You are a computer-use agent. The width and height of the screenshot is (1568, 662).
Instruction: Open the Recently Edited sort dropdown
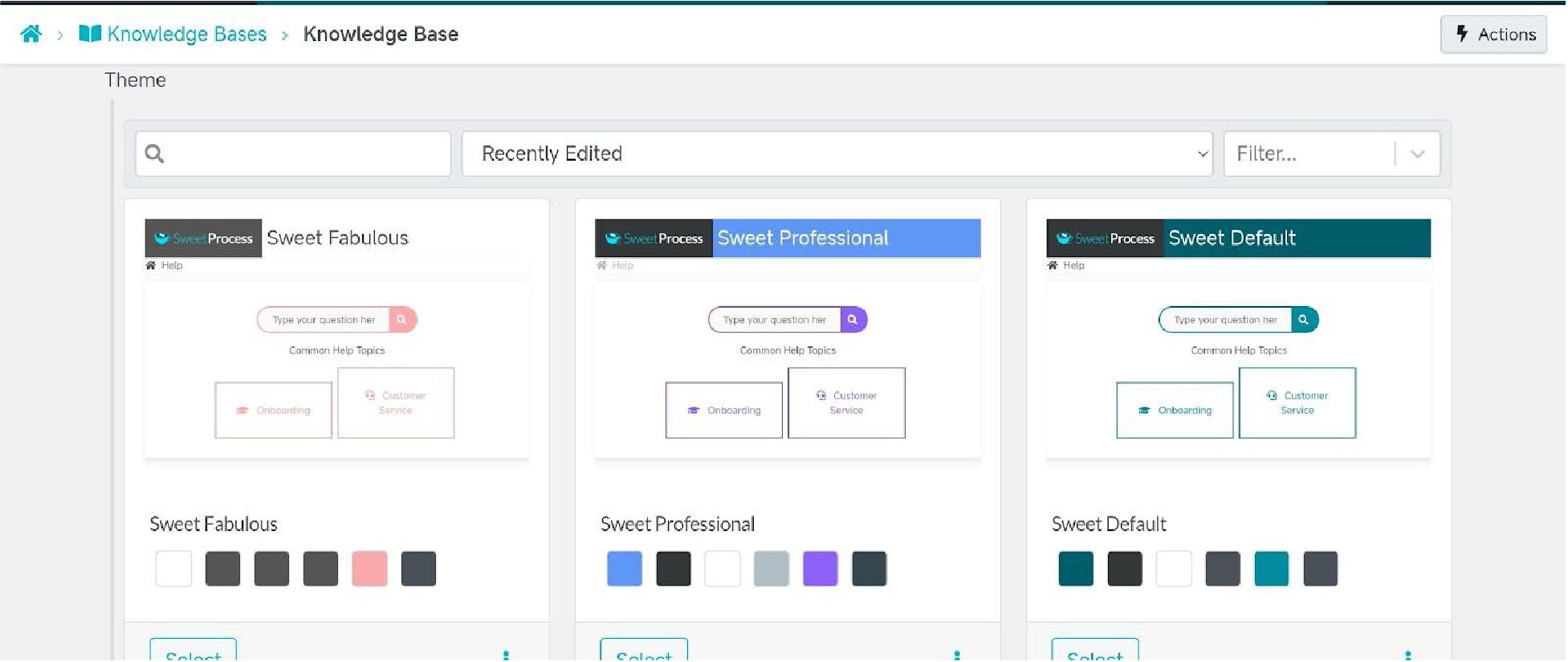pos(837,153)
